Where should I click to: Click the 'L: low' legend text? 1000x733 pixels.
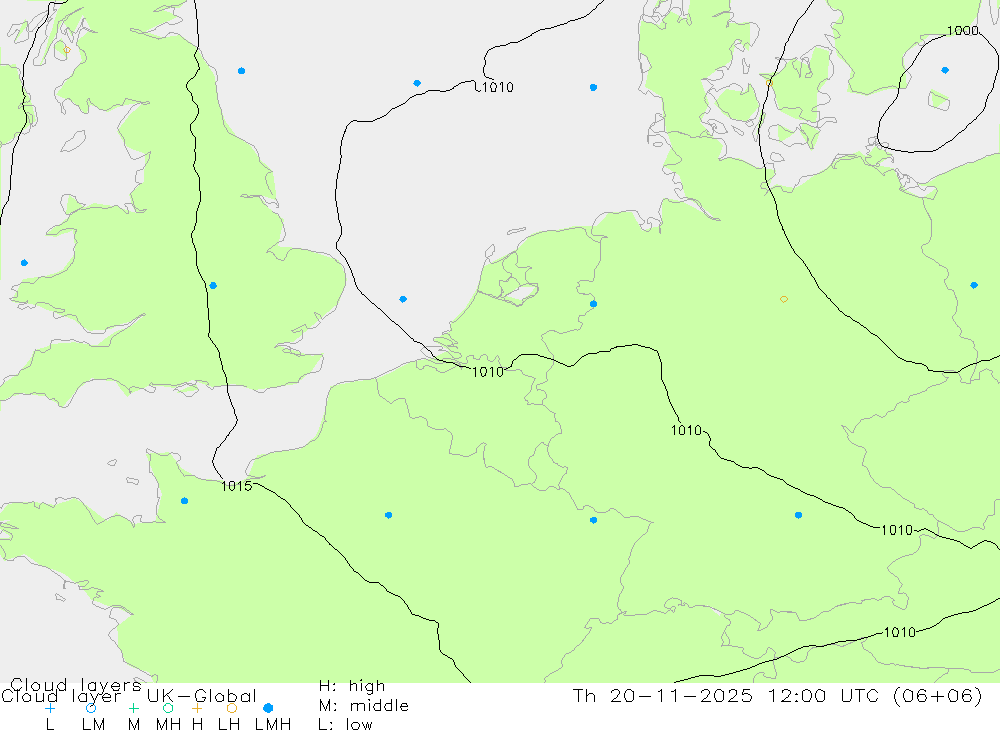pyautogui.click(x=346, y=725)
